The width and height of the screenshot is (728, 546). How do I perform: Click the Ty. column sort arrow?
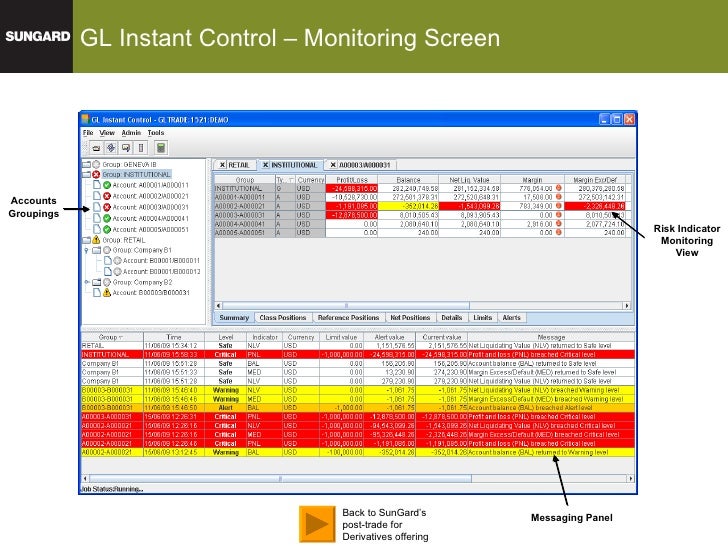(291, 180)
